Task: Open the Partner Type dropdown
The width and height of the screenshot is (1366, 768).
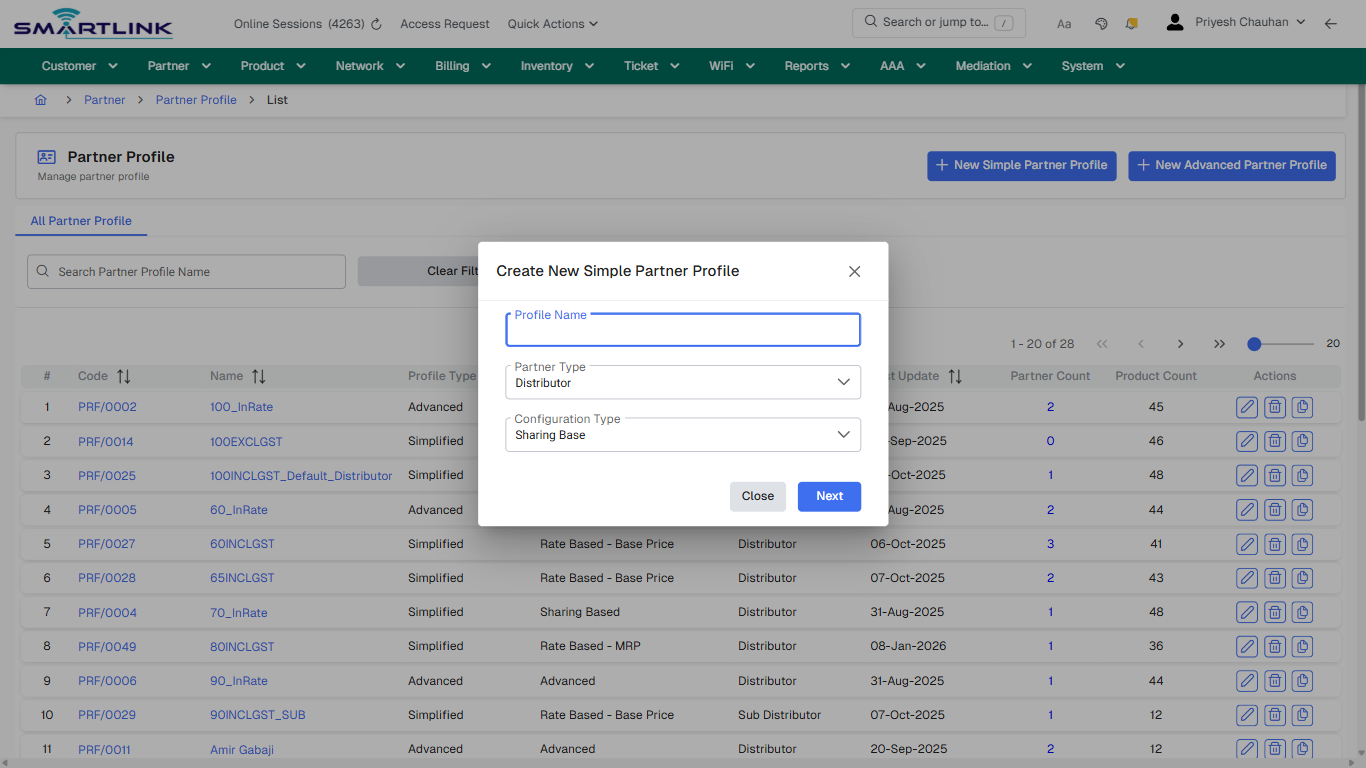Action: click(841, 382)
